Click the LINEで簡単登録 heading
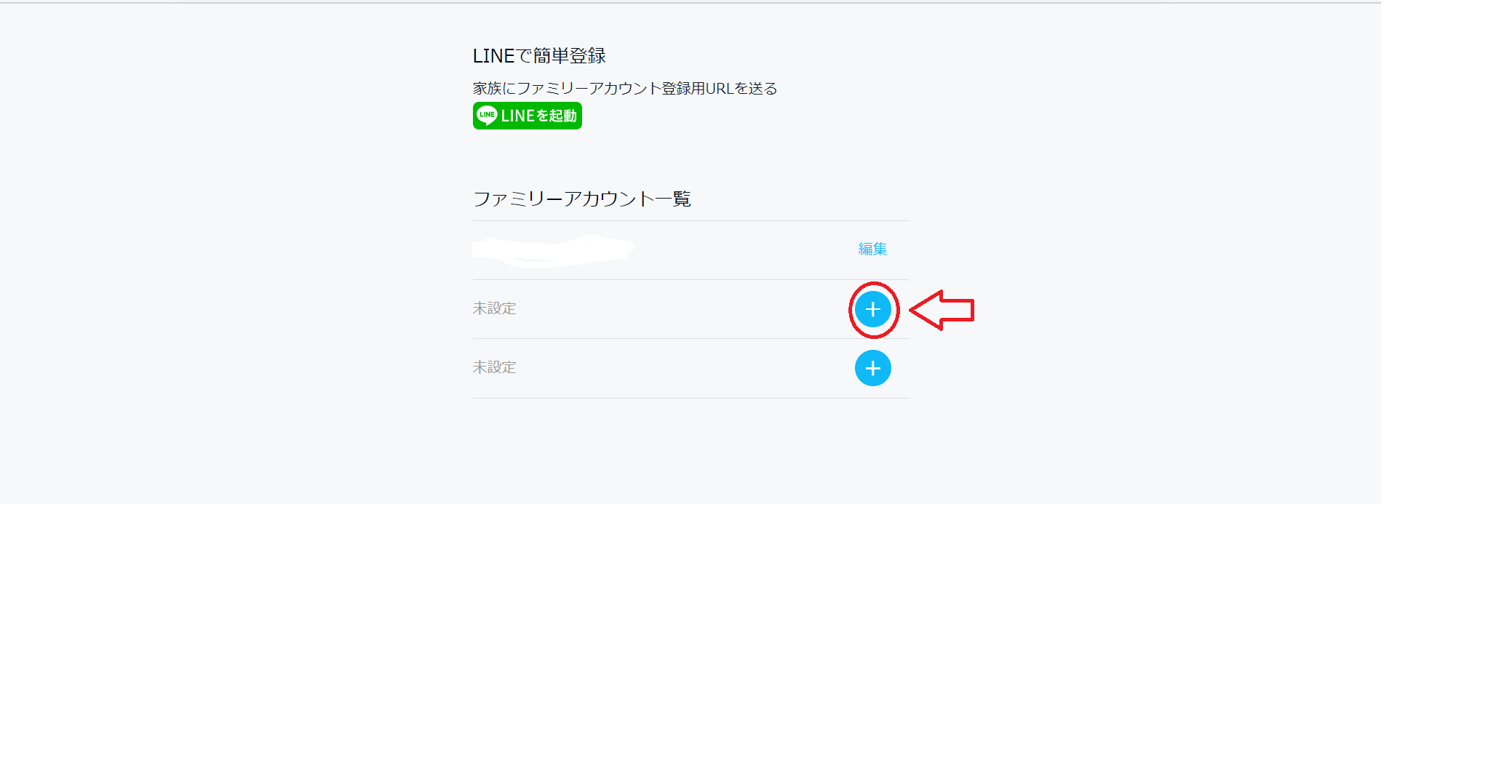This screenshot has width=1512, height=784. [x=539, y=56]
